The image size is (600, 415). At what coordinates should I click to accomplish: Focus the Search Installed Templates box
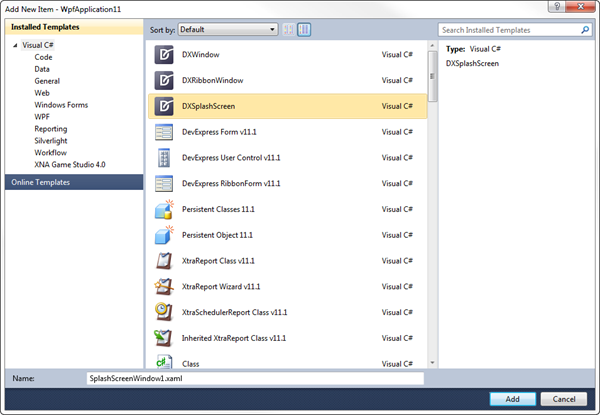point(515,30)
